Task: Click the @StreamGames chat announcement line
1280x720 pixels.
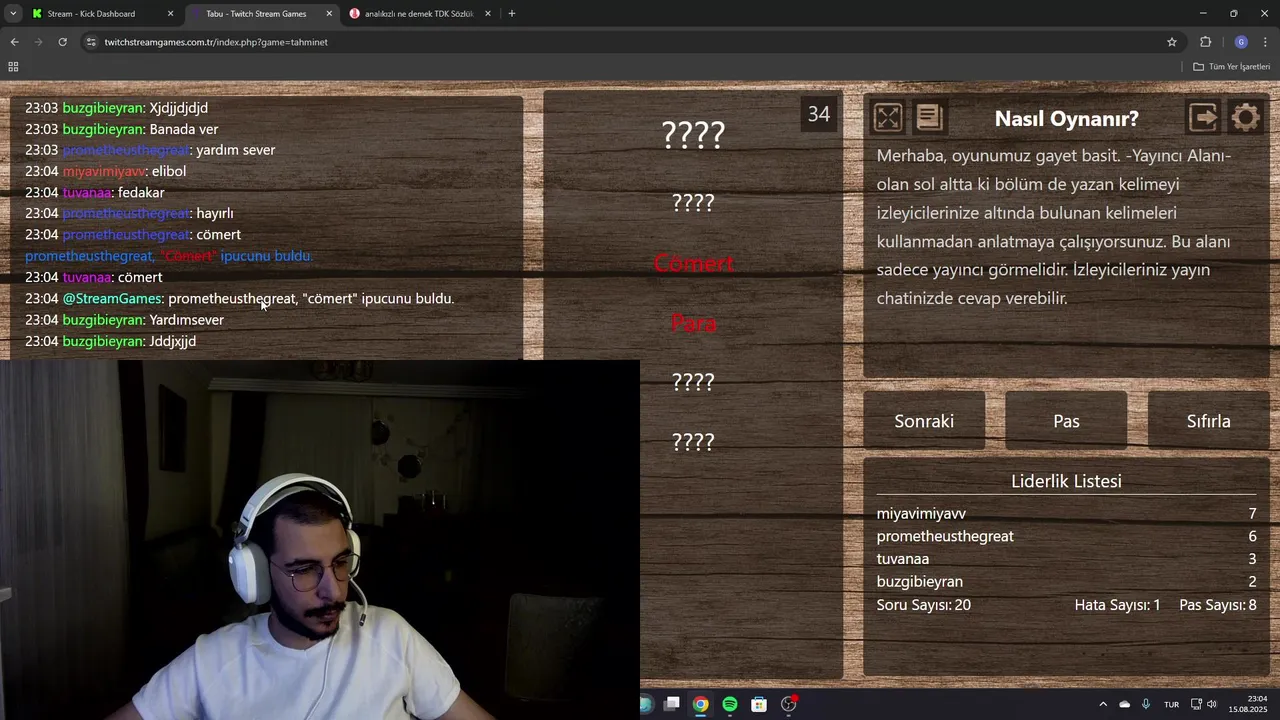Action: (239, 298)
